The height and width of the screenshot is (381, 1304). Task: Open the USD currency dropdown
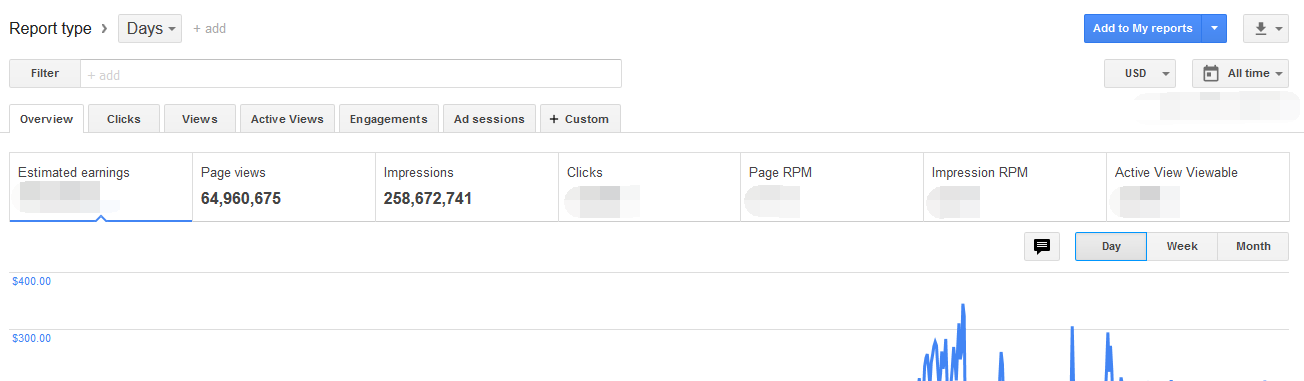point(1140,73)
